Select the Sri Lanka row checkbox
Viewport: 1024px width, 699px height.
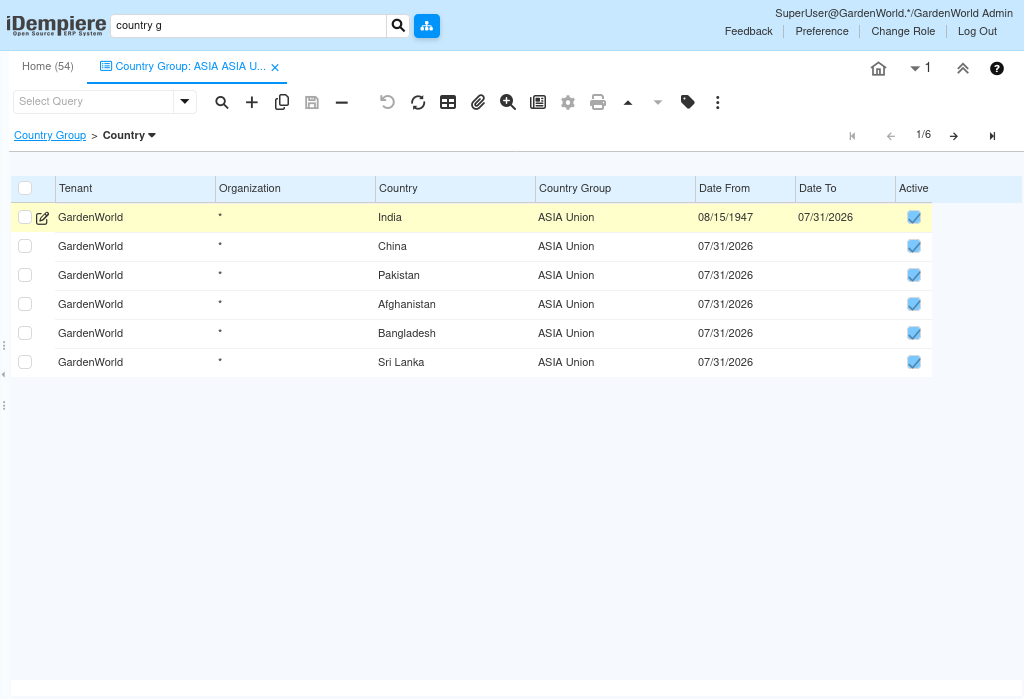[x=25, y=362]
